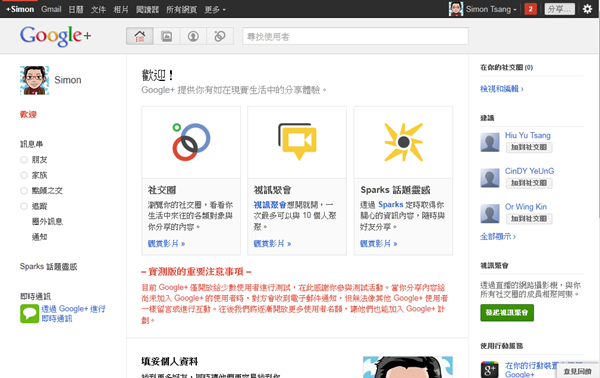Add Hiu Yu Tsang to circles
Screen dimensions: 600x378
coord(529,147)
